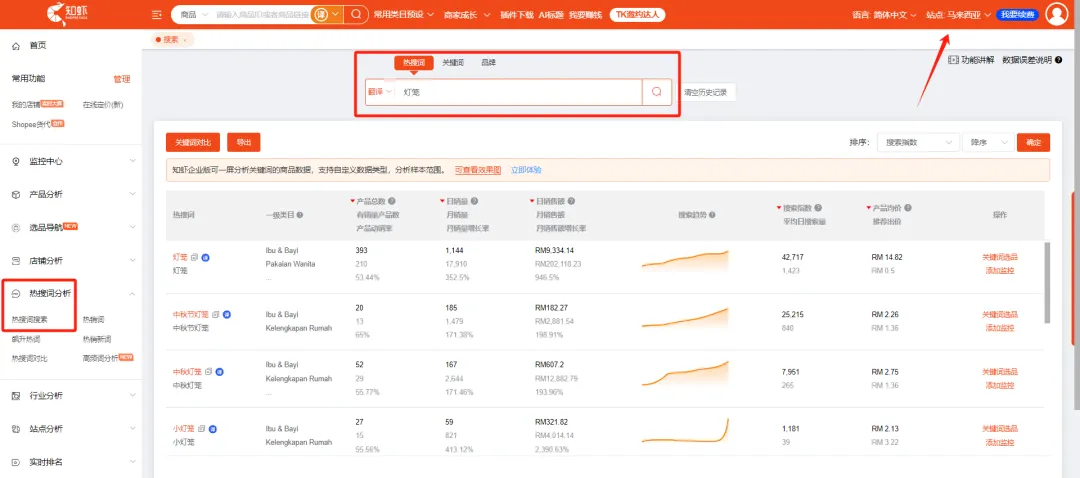Open the user avatar profile icon
The image size is (1080, 478).
(x=1056, y=14)
